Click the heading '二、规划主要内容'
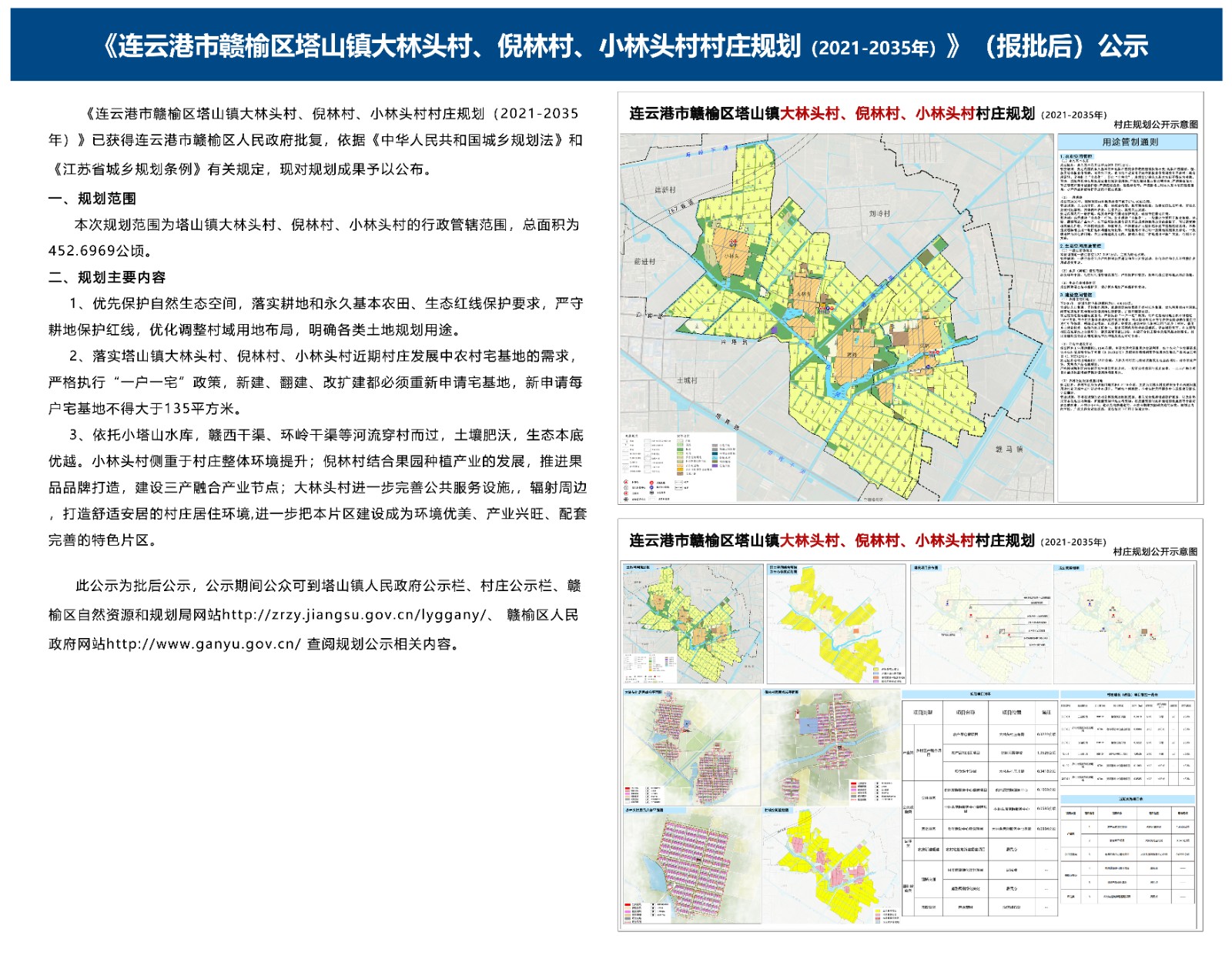1232x979 pixels. [x=107, y=277]
